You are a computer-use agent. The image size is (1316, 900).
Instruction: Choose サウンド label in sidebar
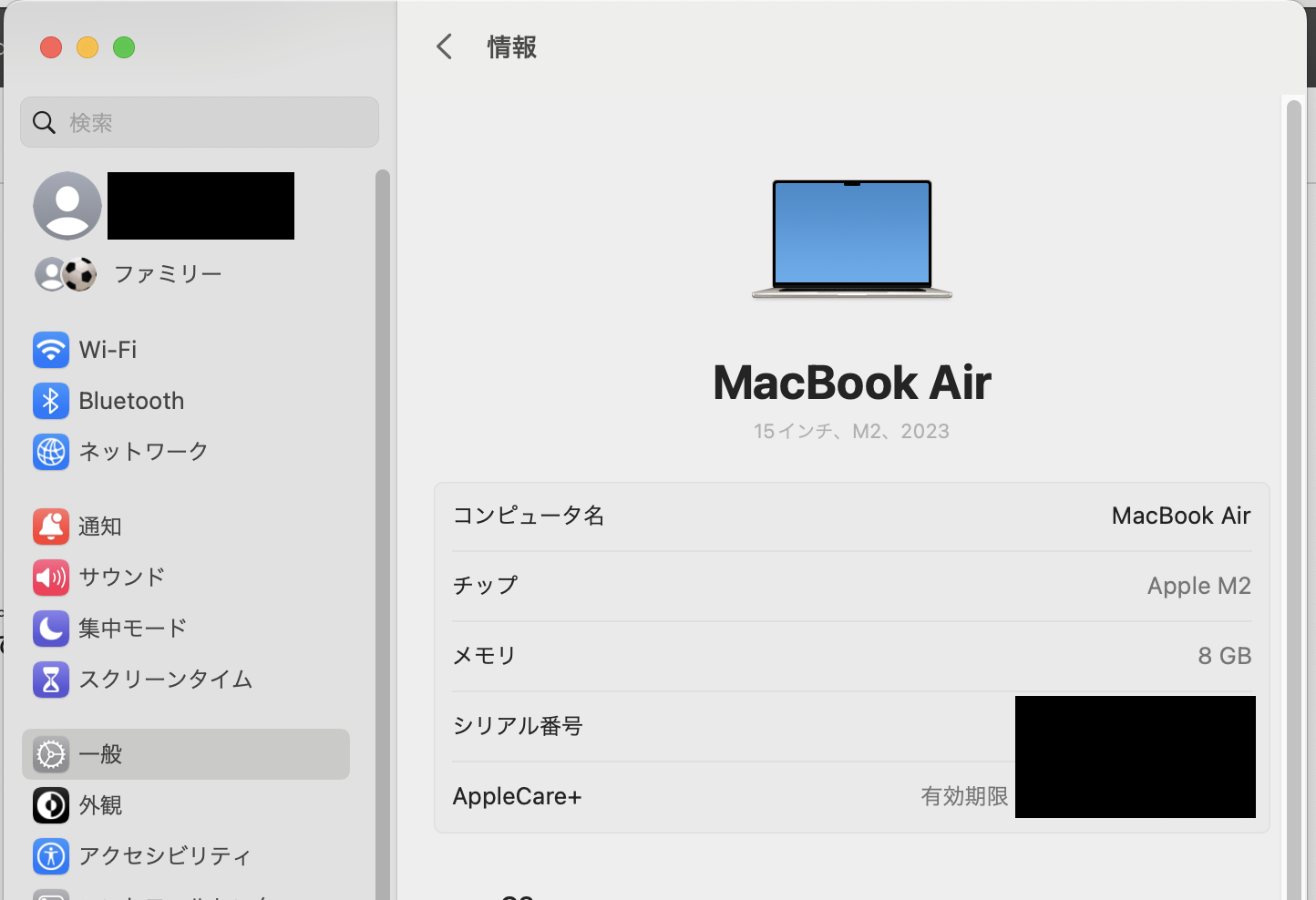click(x=122, y=578)
